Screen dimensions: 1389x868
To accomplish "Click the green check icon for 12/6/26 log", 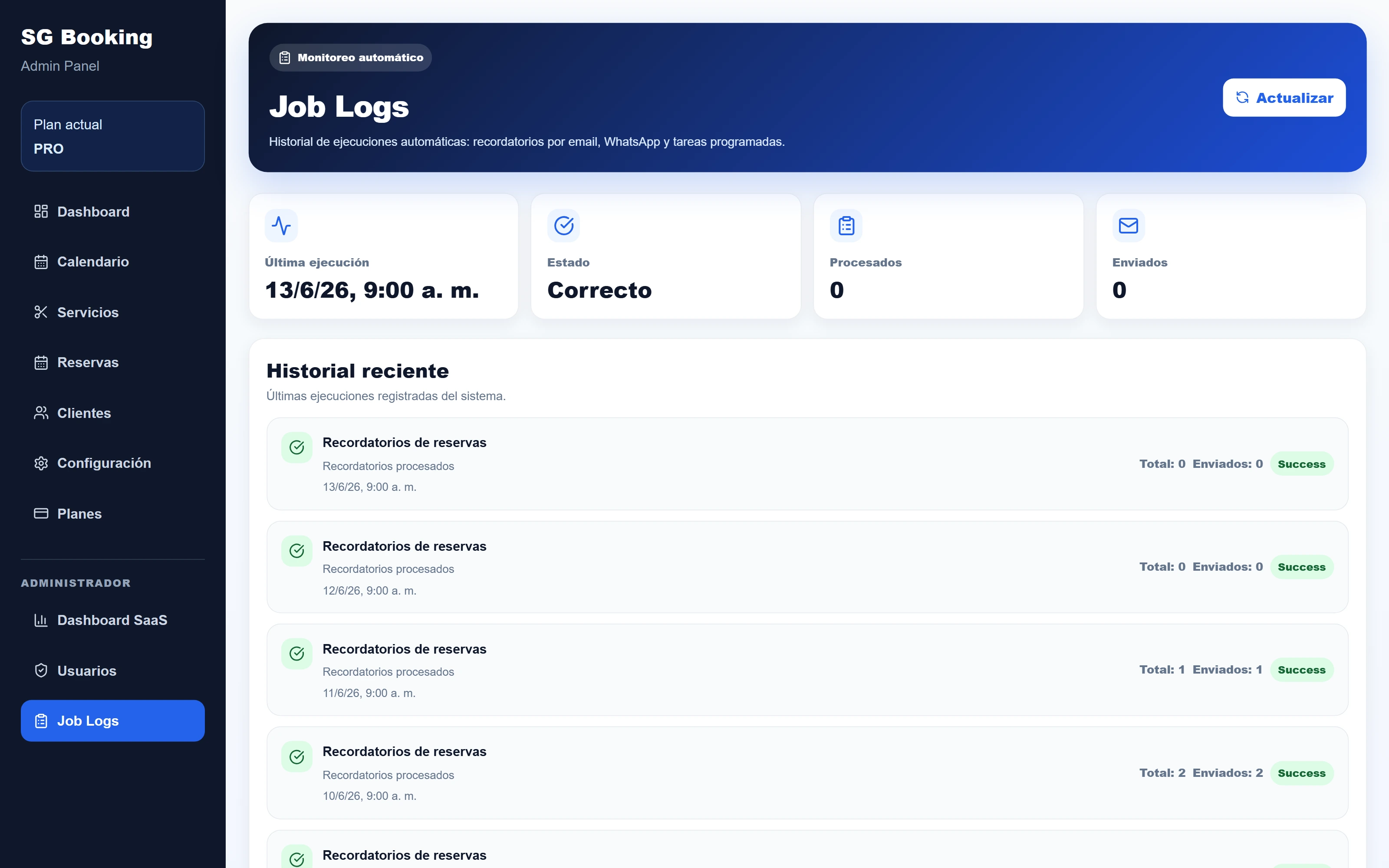I will tap(297, 551).
